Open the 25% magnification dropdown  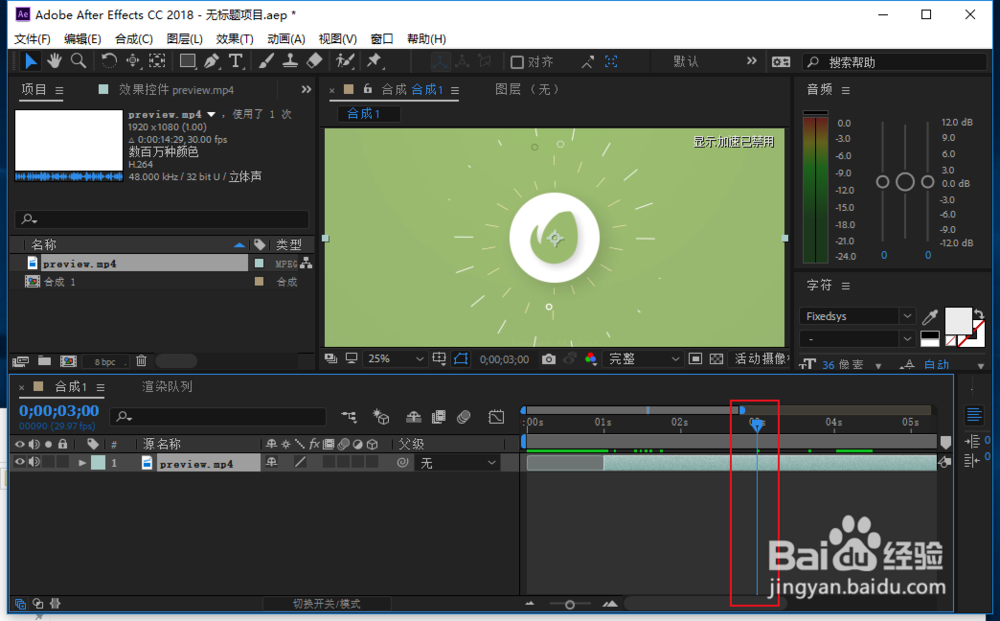pyautogui.click(x=395, y=359)
